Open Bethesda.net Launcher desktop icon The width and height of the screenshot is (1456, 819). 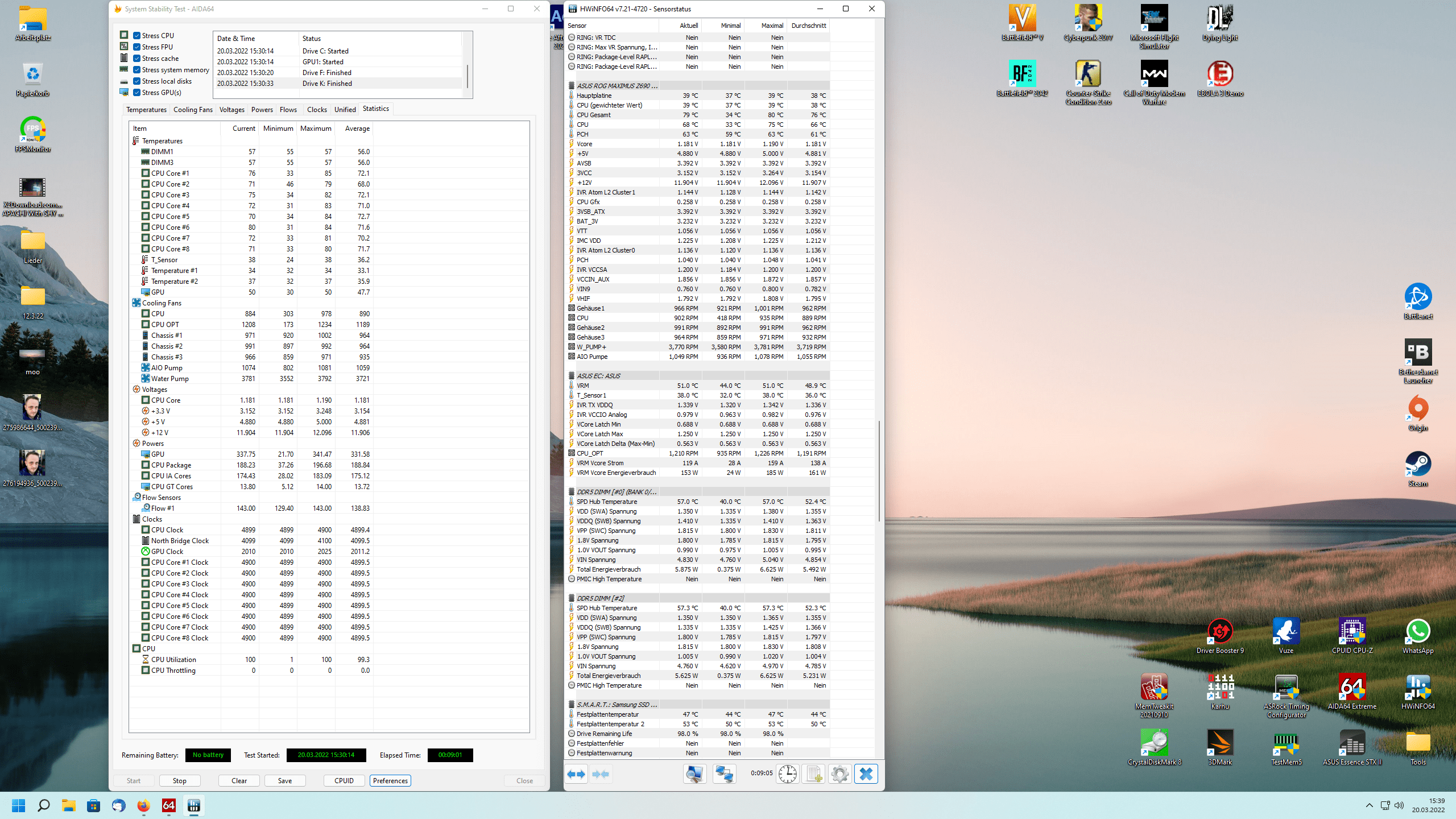pos(1418,361)
